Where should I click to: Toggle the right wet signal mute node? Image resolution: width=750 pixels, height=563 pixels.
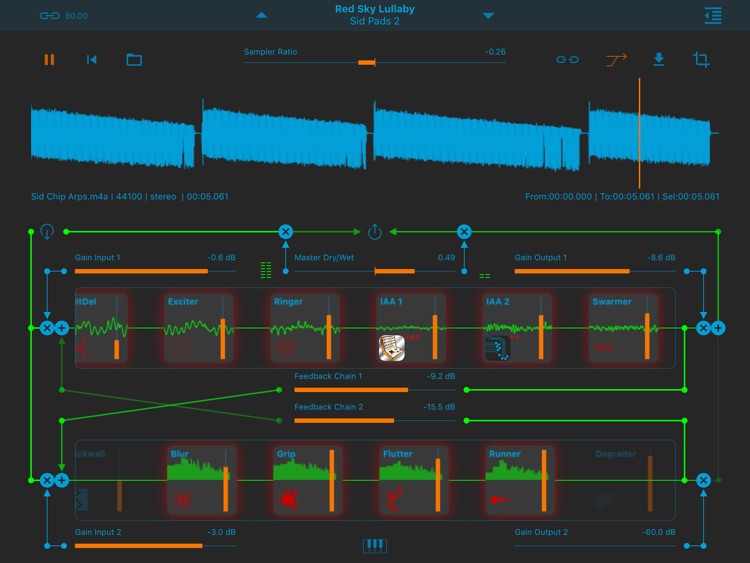click(x=464, y=232)
